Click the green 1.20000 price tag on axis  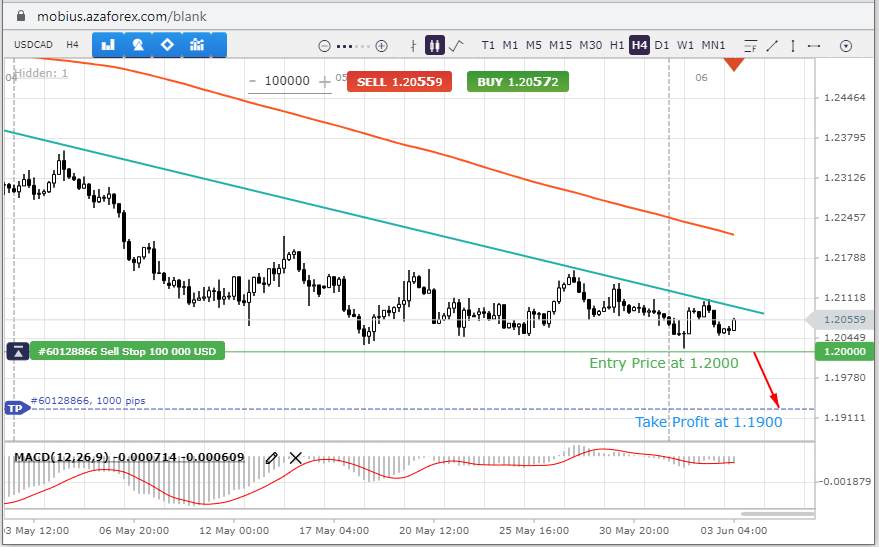pos(846,351)
